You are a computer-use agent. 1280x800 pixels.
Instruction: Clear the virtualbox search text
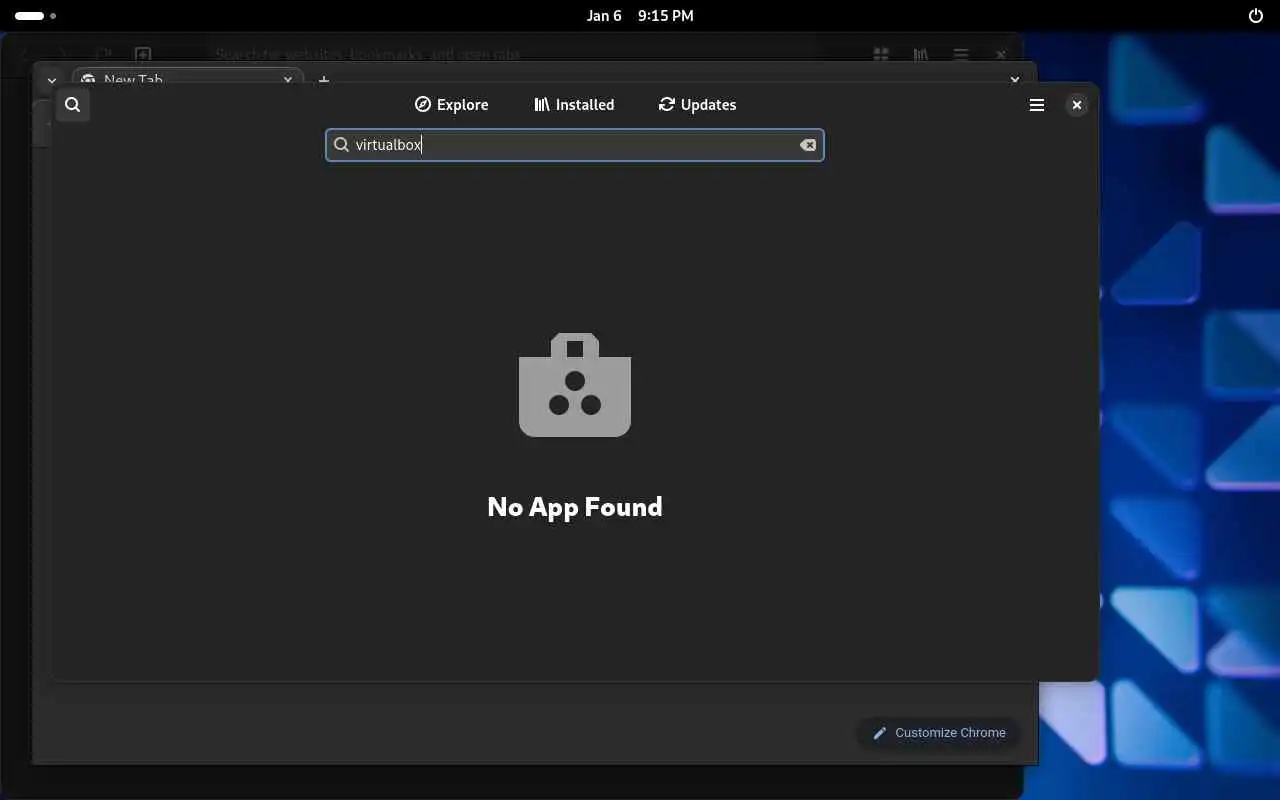pyautogui.click(x=808, y=145)
